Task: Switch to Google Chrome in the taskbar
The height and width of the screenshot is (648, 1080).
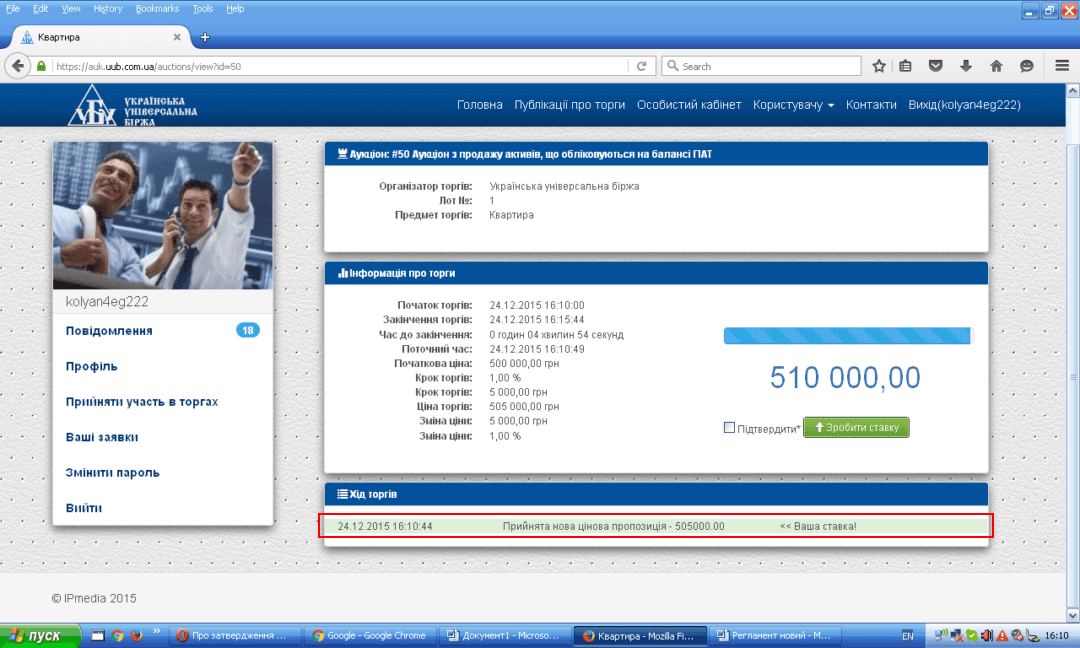Action: [x=369, y=635]
